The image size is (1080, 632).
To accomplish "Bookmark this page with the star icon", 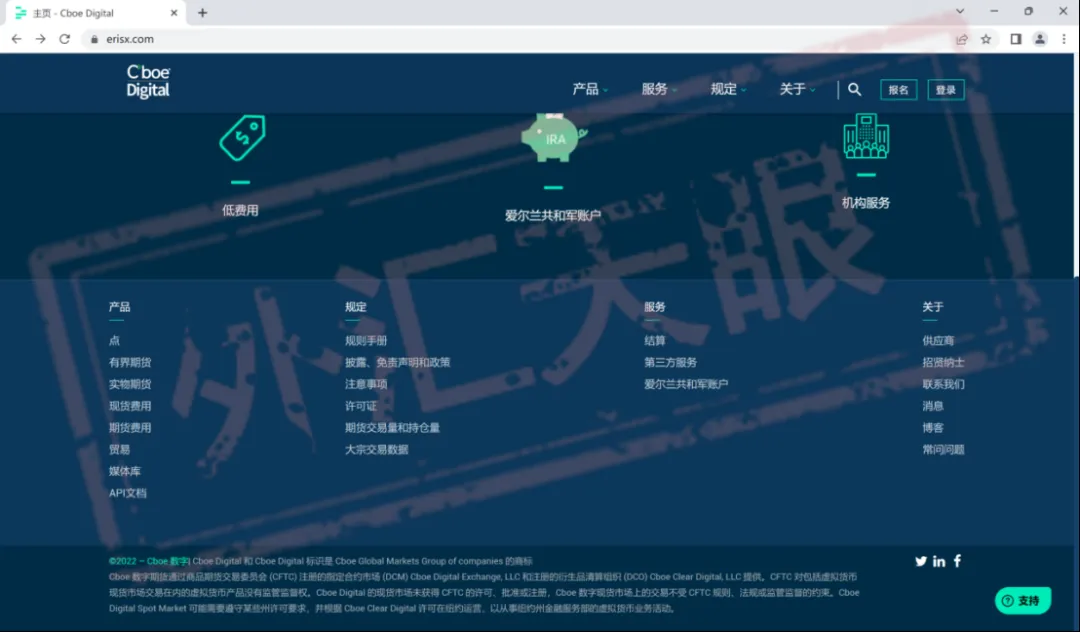I will coord(986,39).
